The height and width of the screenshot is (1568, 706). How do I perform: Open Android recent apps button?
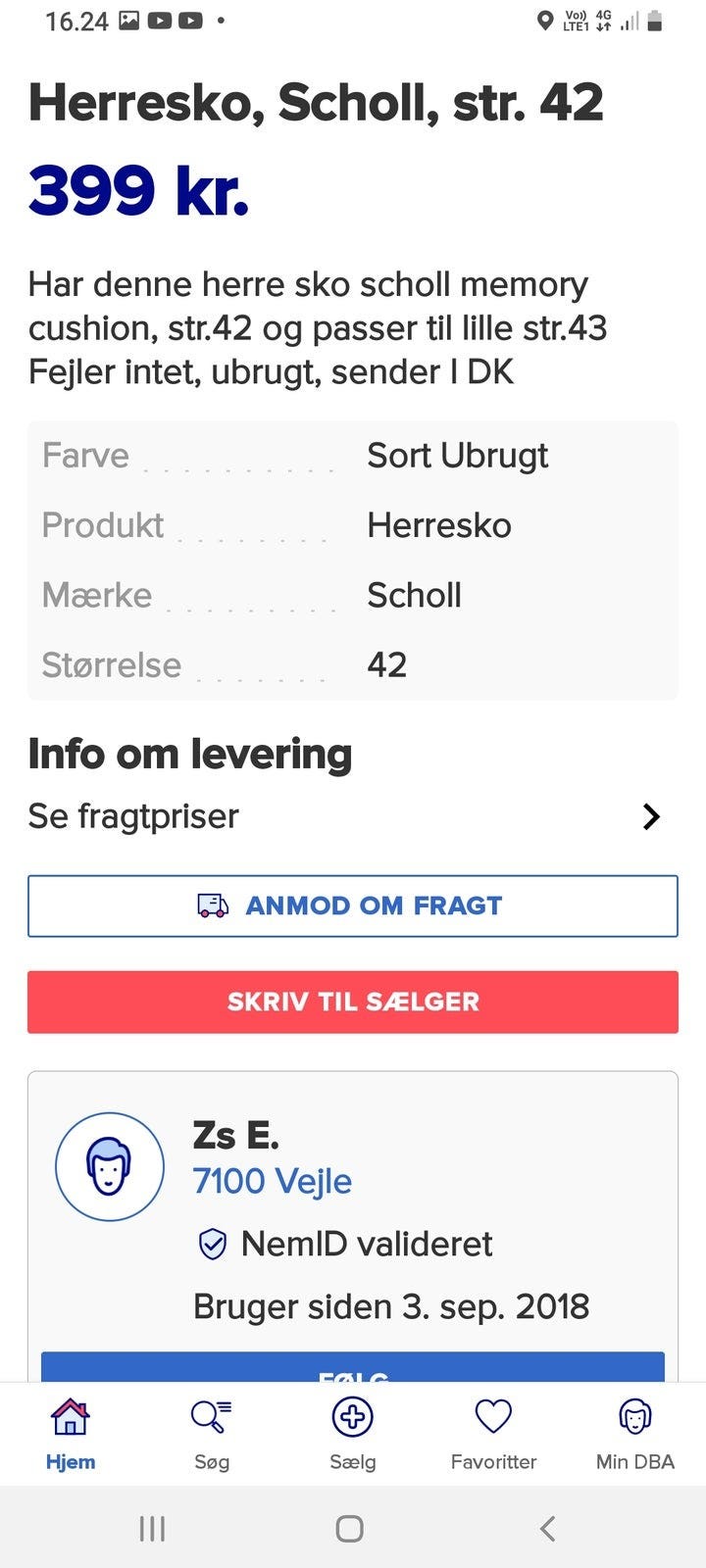pos(152,1528)
